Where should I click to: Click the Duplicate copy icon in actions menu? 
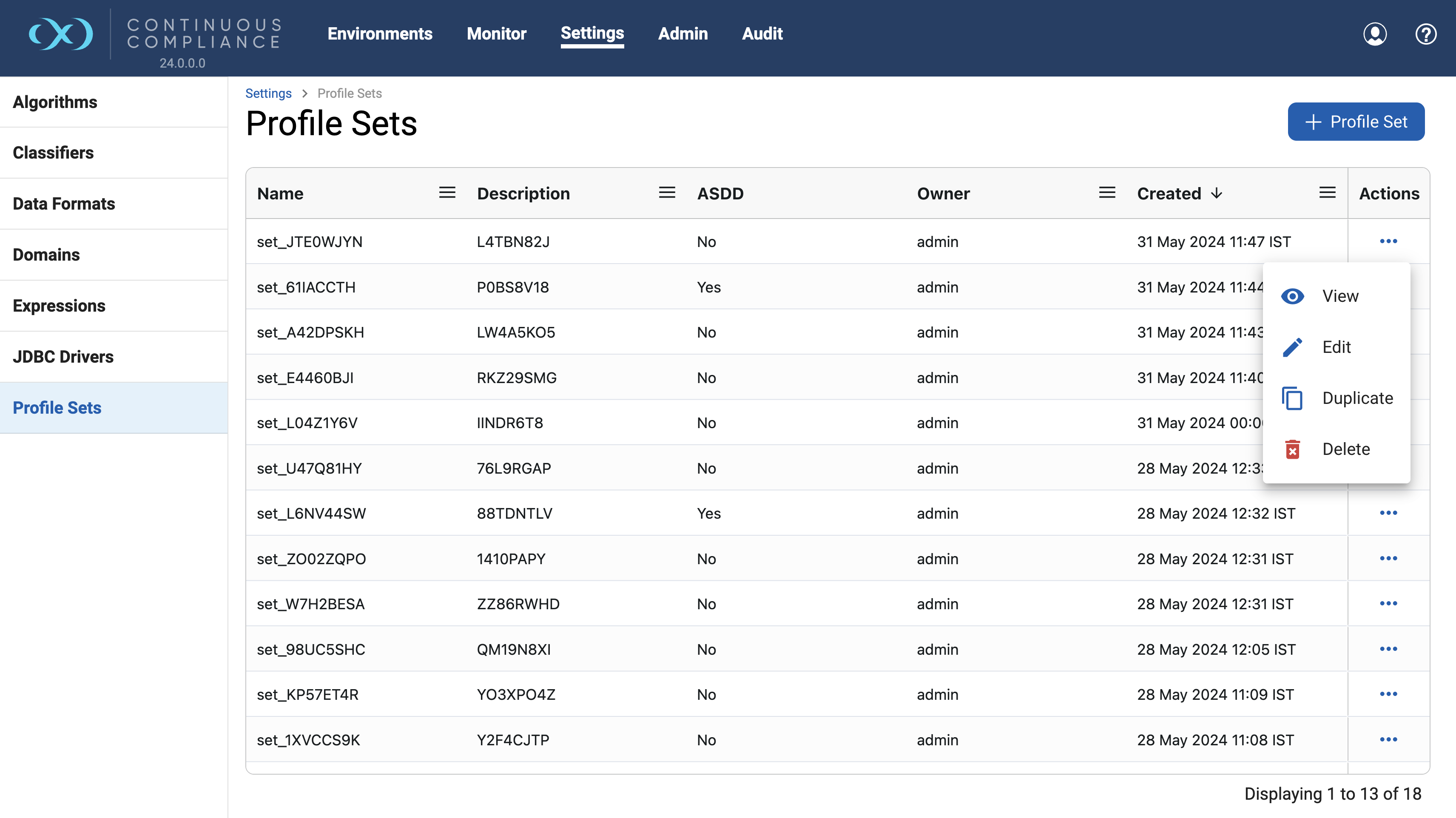click(x=1293, y=398)
